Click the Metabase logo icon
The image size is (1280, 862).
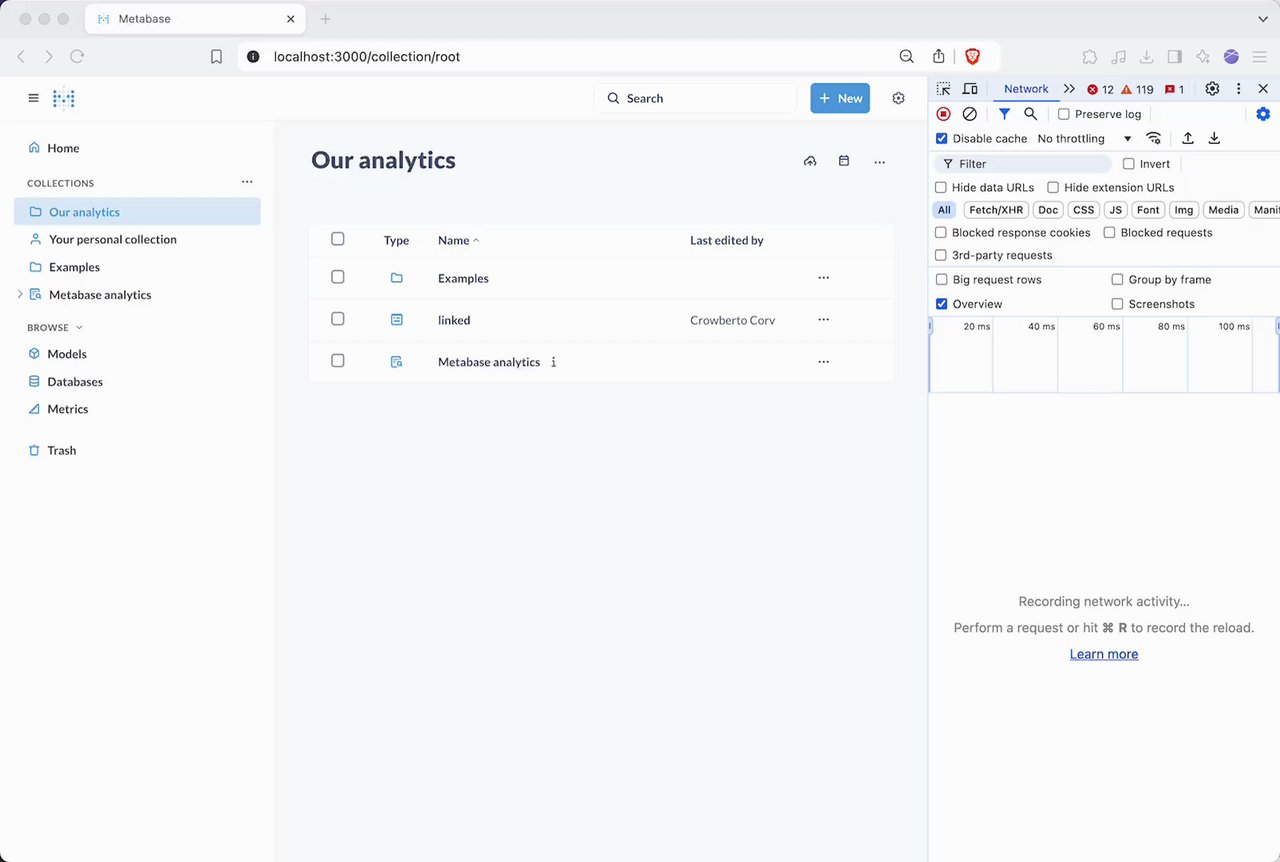point(64,98)
